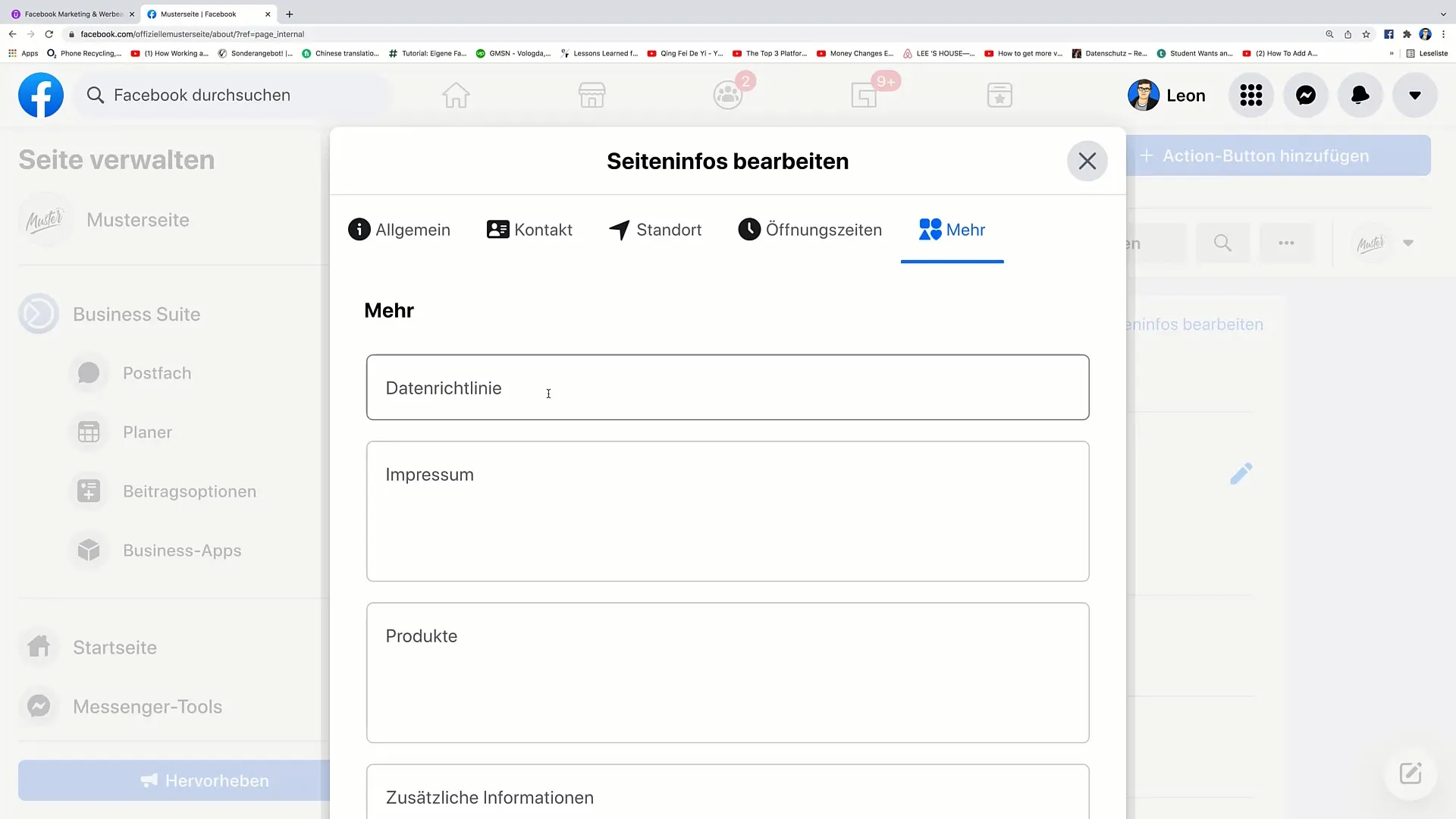The image size is (1456, 819).
Task: Open Messenger from the top bar
Action: click(1306, 96)
